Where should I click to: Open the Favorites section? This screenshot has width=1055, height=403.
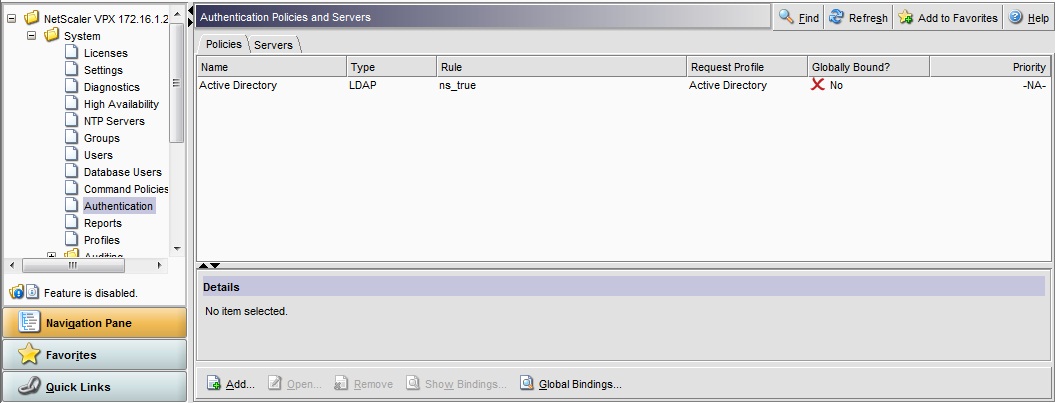[x=94, y=355]
